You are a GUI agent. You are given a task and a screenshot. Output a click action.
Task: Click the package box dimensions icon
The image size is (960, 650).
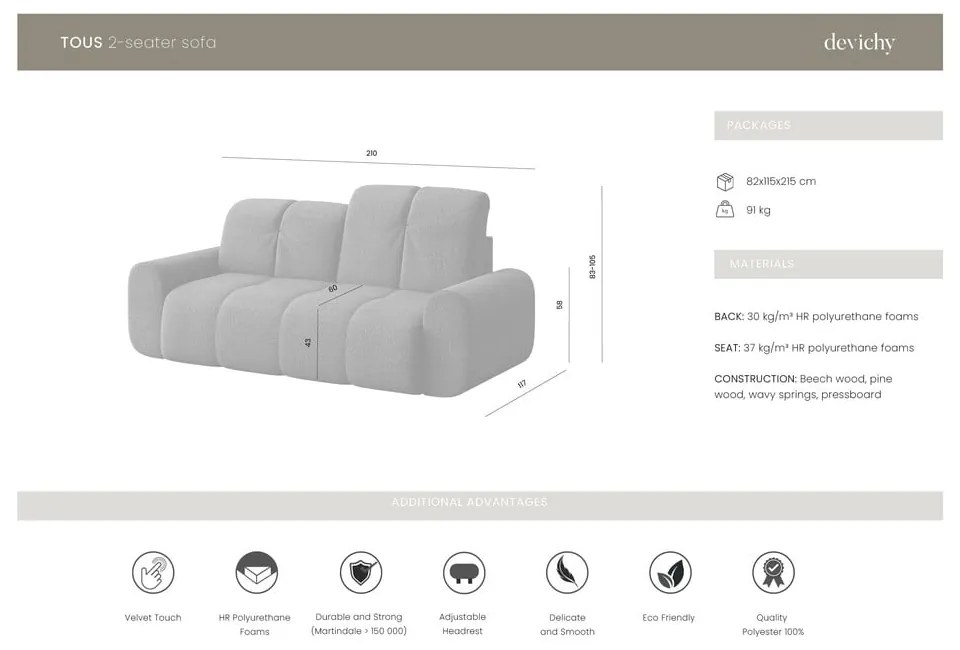point(725,182)
